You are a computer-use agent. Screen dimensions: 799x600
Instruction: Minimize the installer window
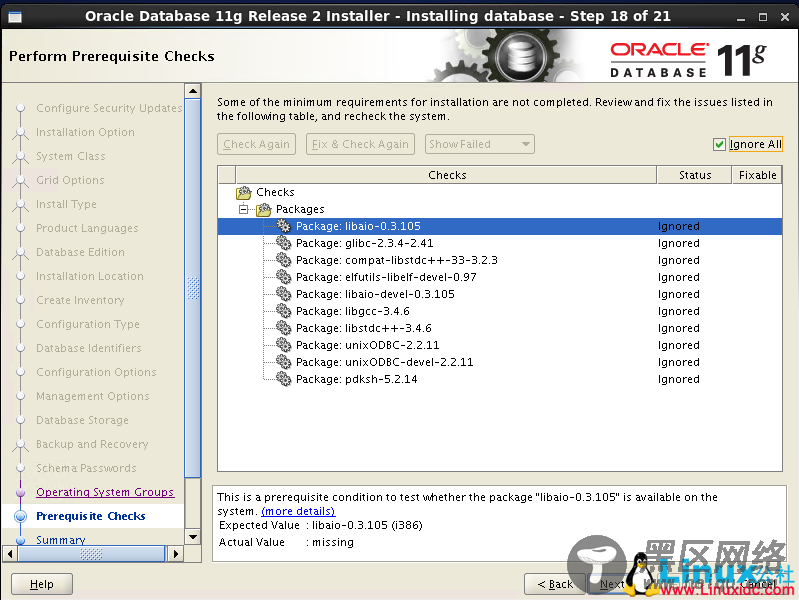(x=741, y=17)
